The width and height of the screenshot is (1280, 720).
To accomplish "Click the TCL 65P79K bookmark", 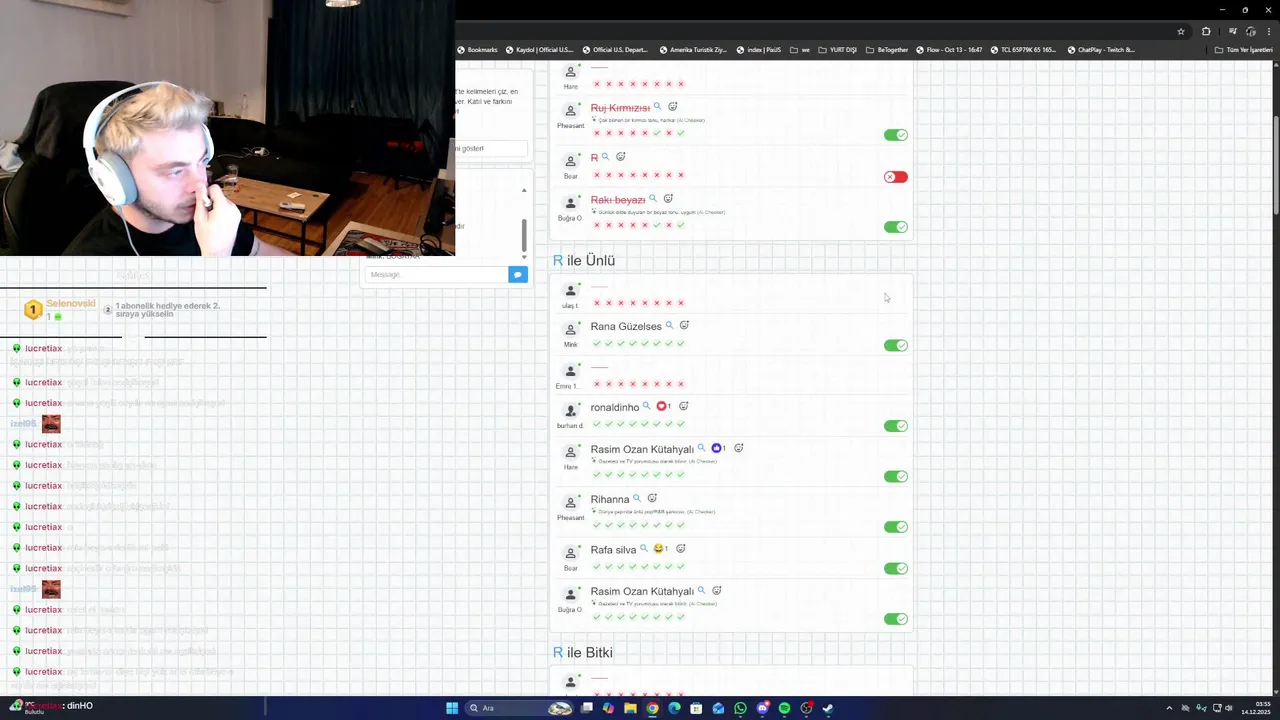I will 1024,50.
